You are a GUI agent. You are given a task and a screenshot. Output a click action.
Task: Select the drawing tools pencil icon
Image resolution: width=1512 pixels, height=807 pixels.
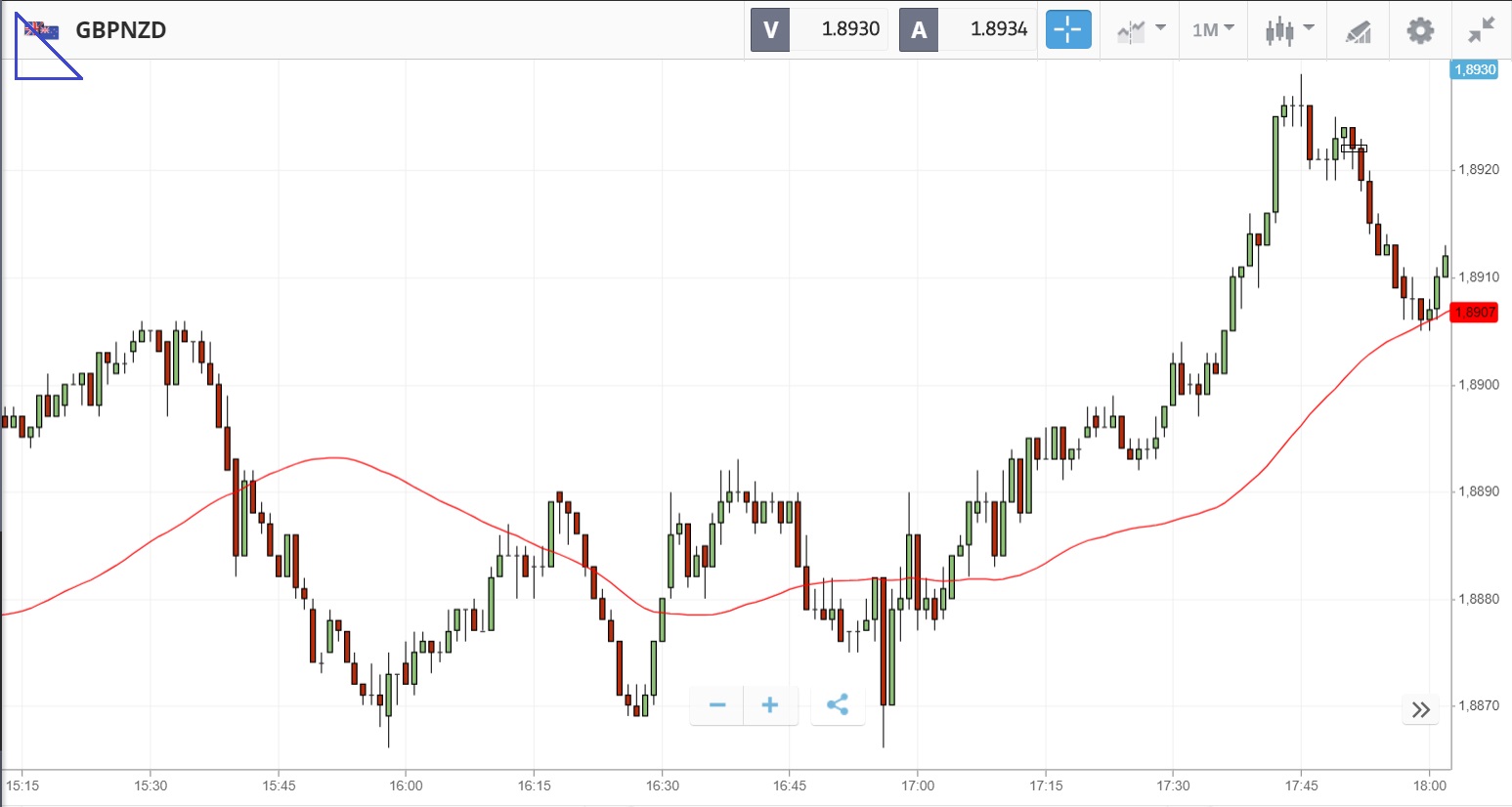pyautogui.click(x=1359, y=31)
